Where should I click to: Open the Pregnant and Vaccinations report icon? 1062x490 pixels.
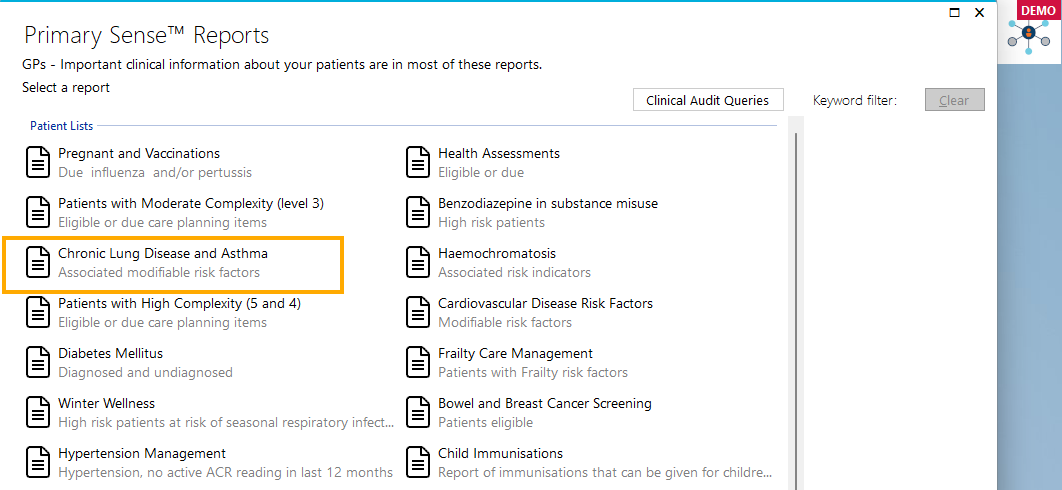(x=38, y=163)
